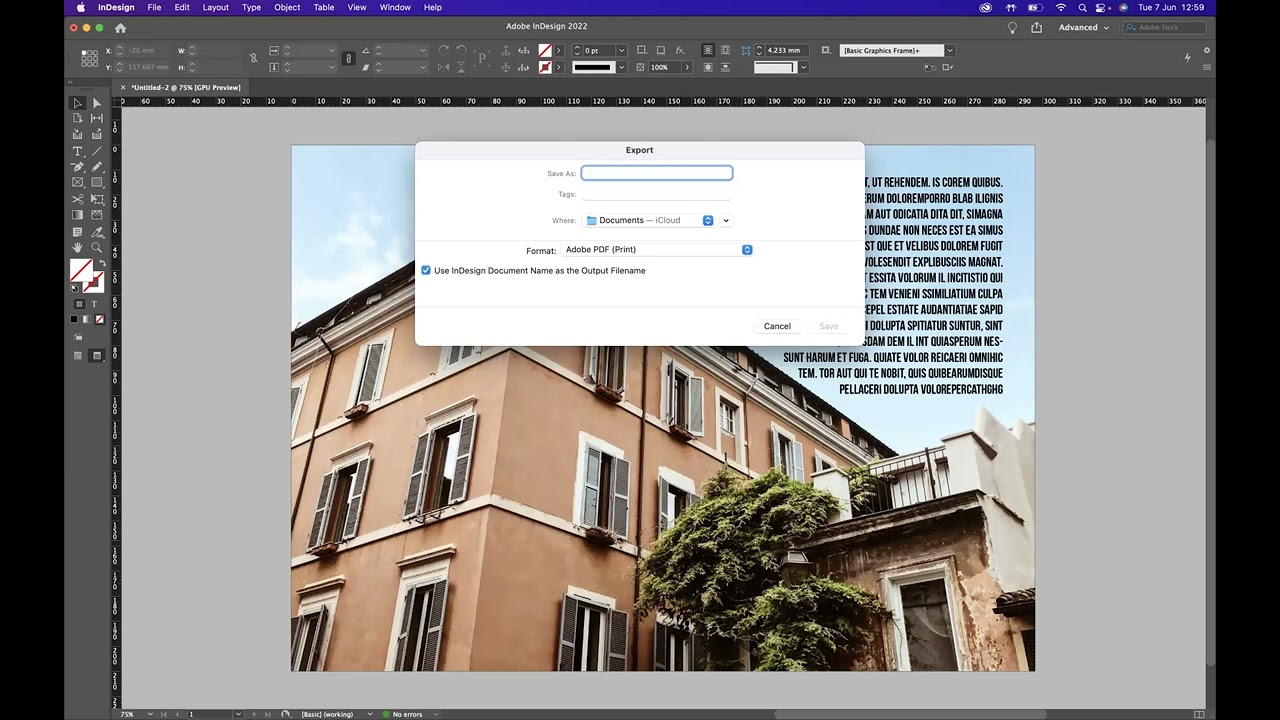The height and width of the screenshot is (720, 1280).
Task: Open the stroke type dropdown
Action: [x=621, y=67]
